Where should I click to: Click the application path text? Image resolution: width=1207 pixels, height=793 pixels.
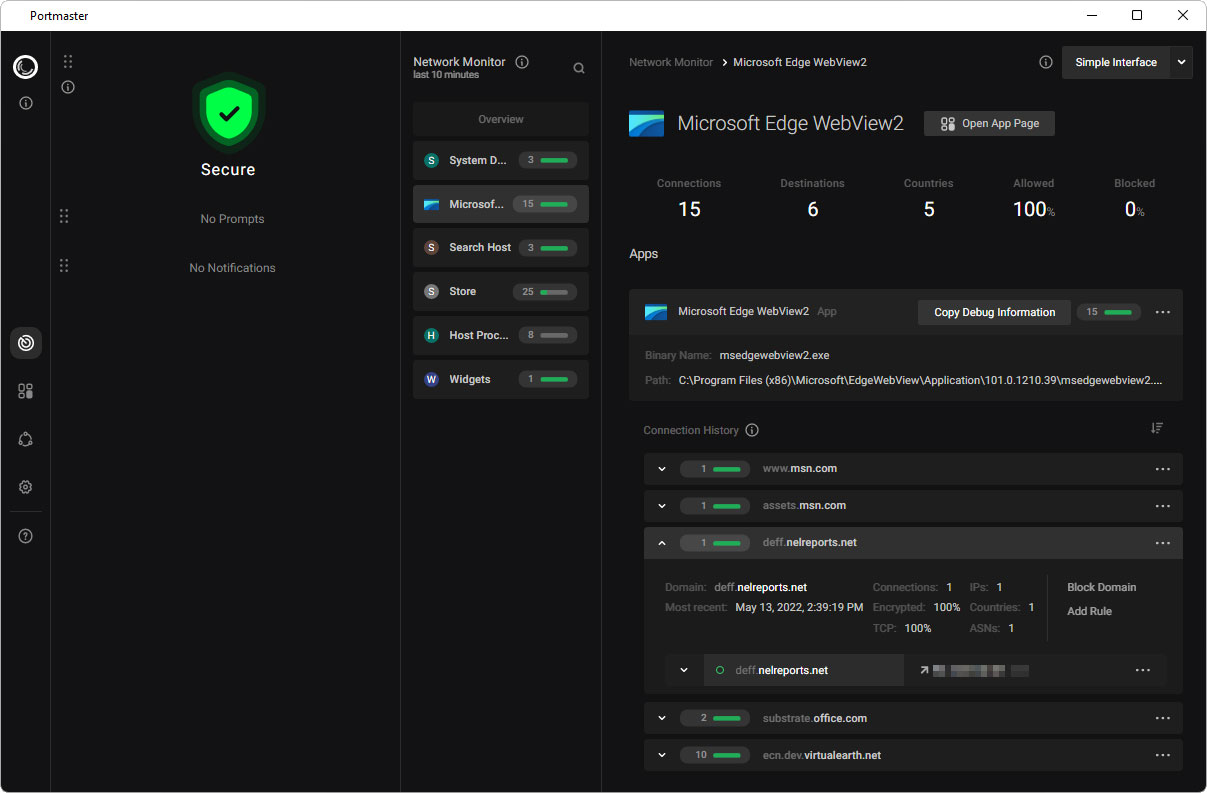(x=920, y=380)
